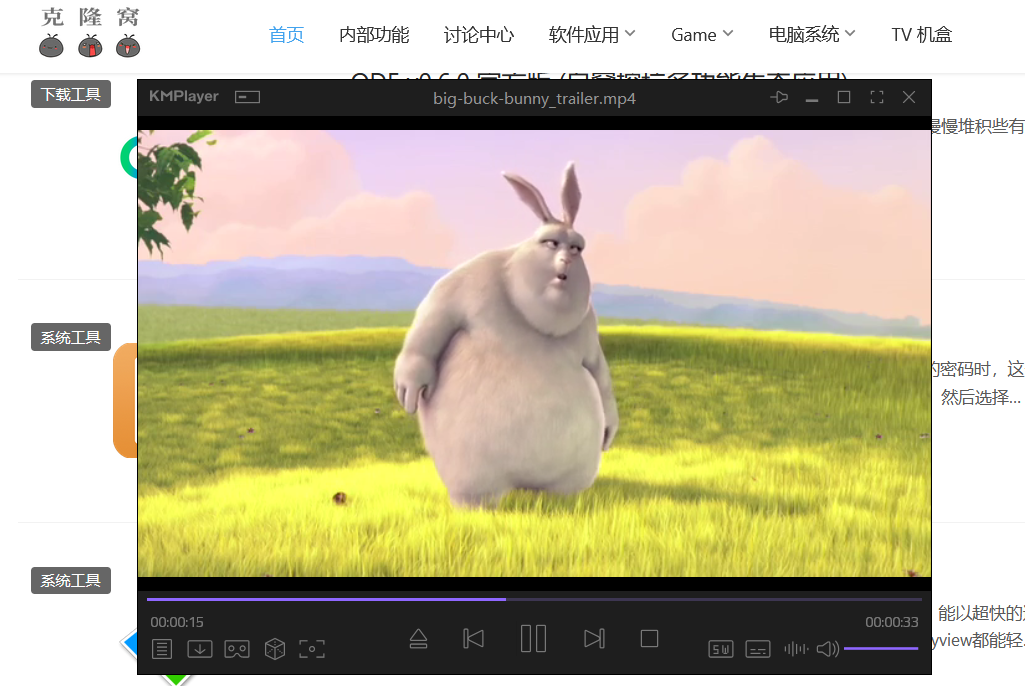Screen dimensions: 1025x686
Task: Open the 讨论中心 menu item
Action: point(479,35)
